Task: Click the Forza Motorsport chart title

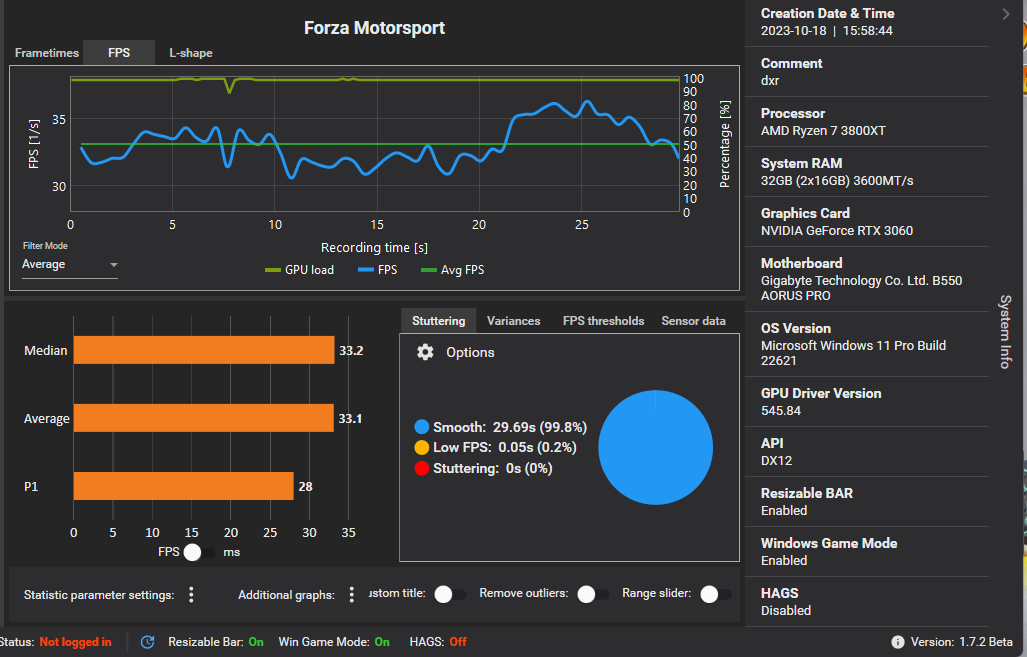Action: tap(374, 28)
